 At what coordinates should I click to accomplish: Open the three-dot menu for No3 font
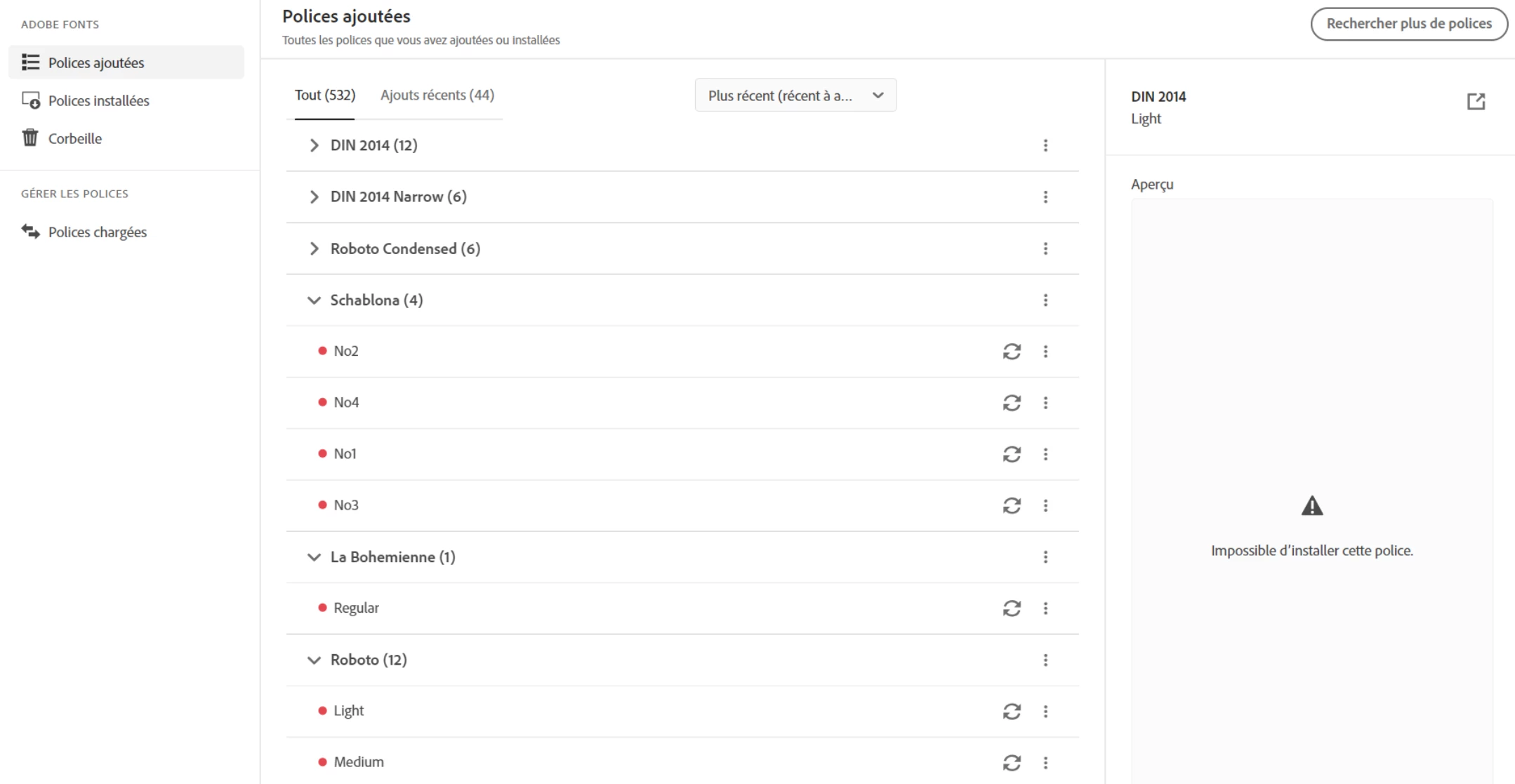[1045, 505]
